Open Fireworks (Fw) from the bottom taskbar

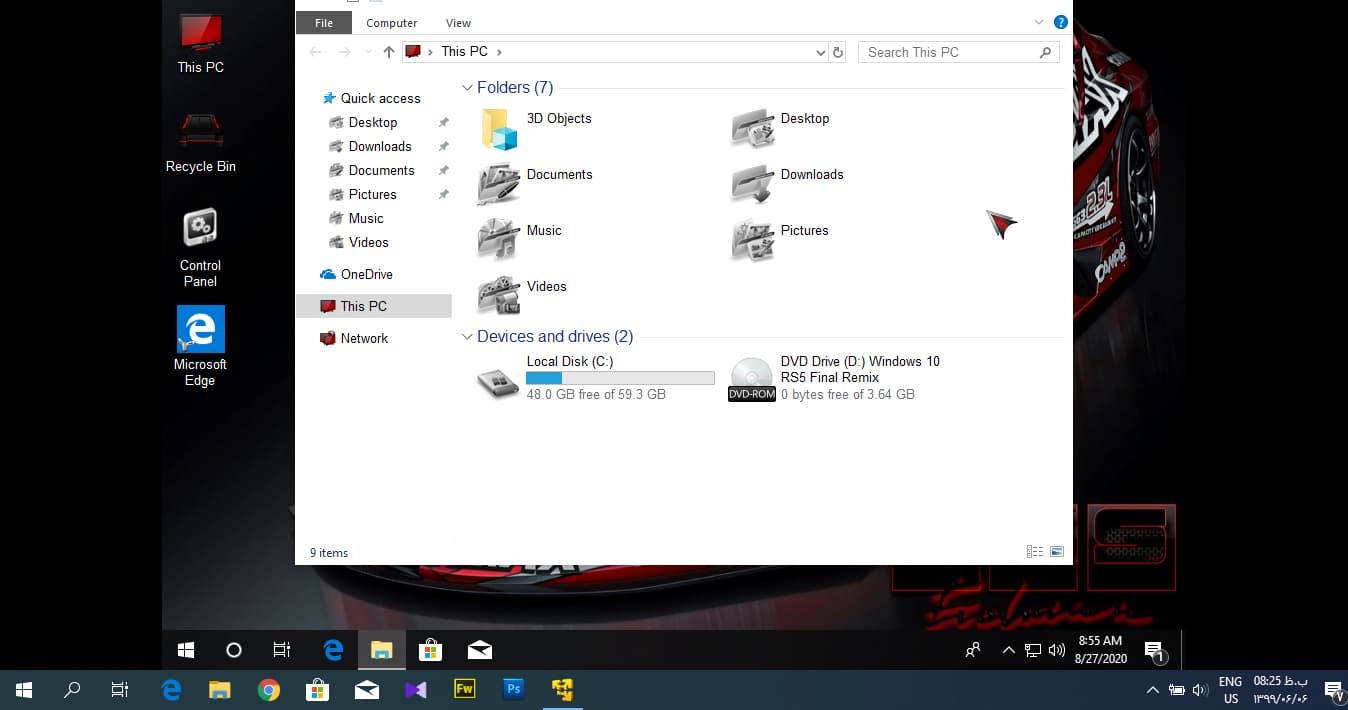[464, 689]
